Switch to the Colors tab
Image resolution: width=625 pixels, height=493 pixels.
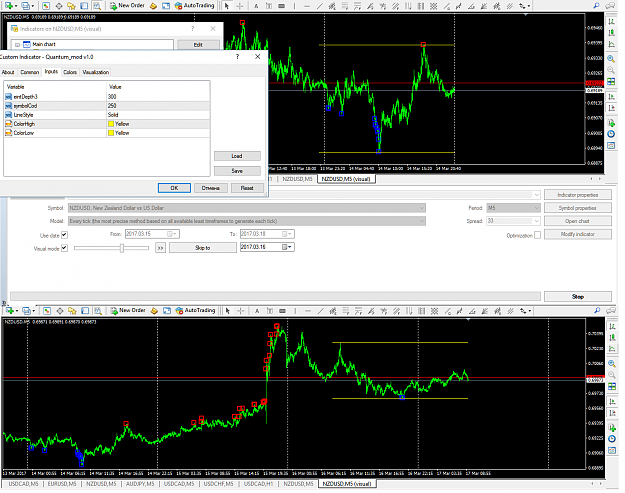click(x=70, y=72)
